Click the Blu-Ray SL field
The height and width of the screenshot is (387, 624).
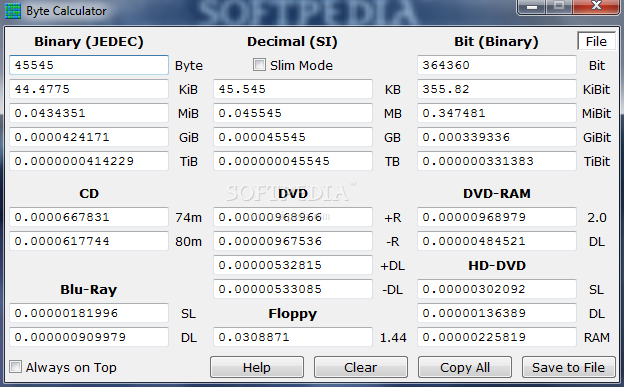[89, 313]
